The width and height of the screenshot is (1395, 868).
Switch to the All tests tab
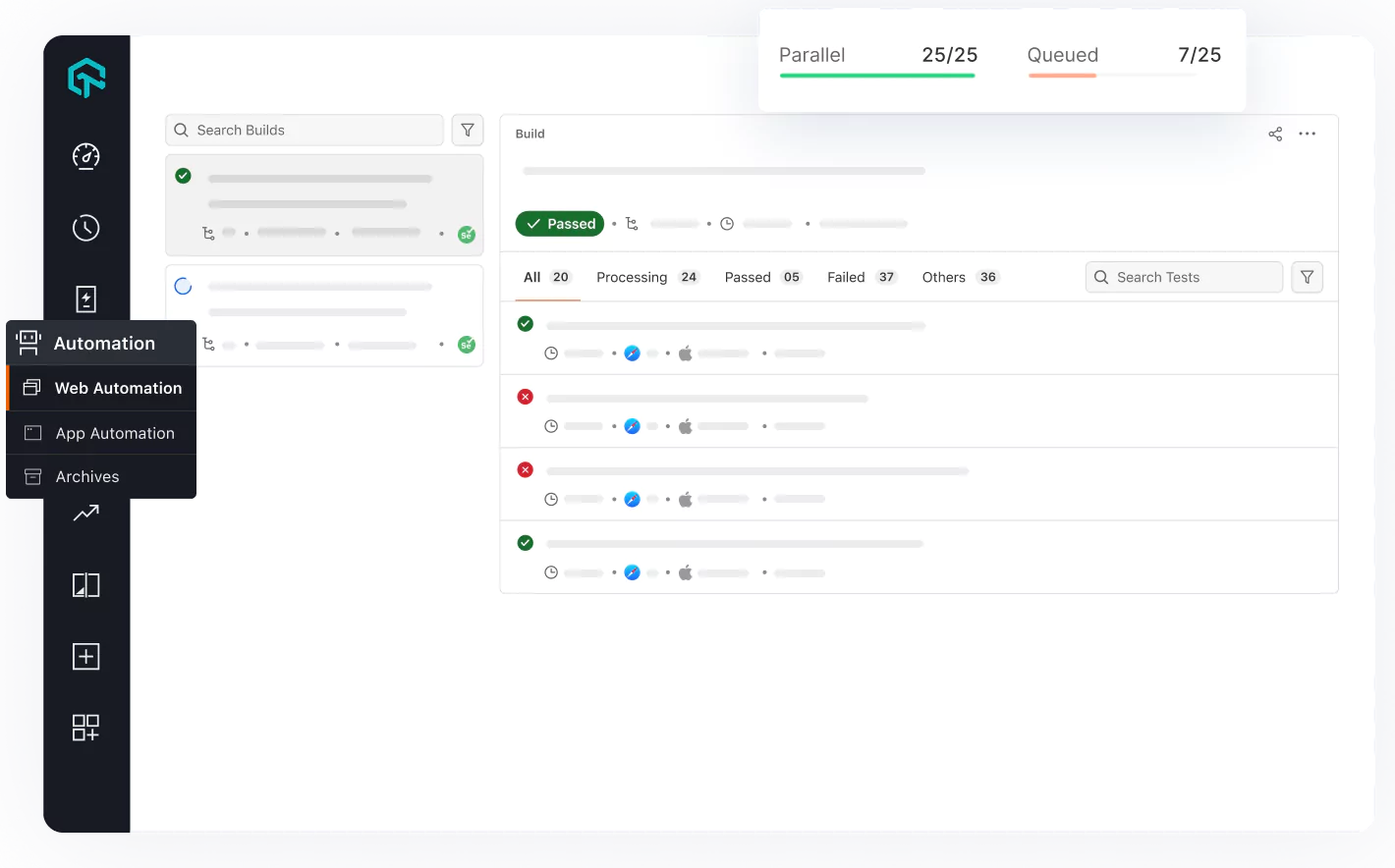[547, 277]
